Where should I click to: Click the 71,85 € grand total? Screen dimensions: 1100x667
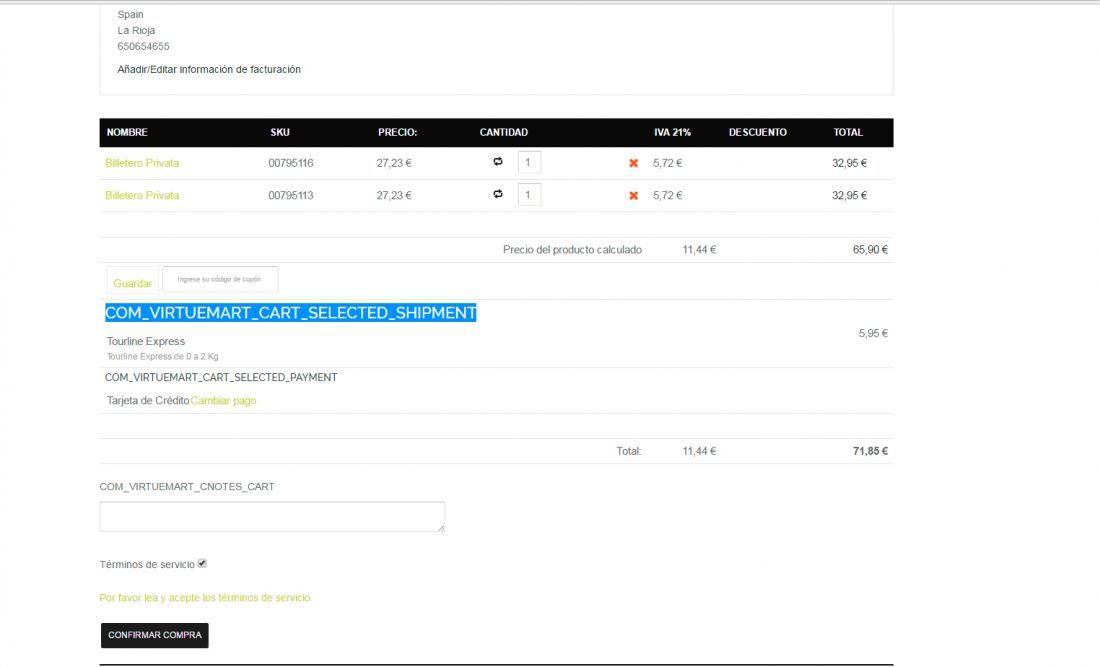pyautogui.click(x=870, y=451)
